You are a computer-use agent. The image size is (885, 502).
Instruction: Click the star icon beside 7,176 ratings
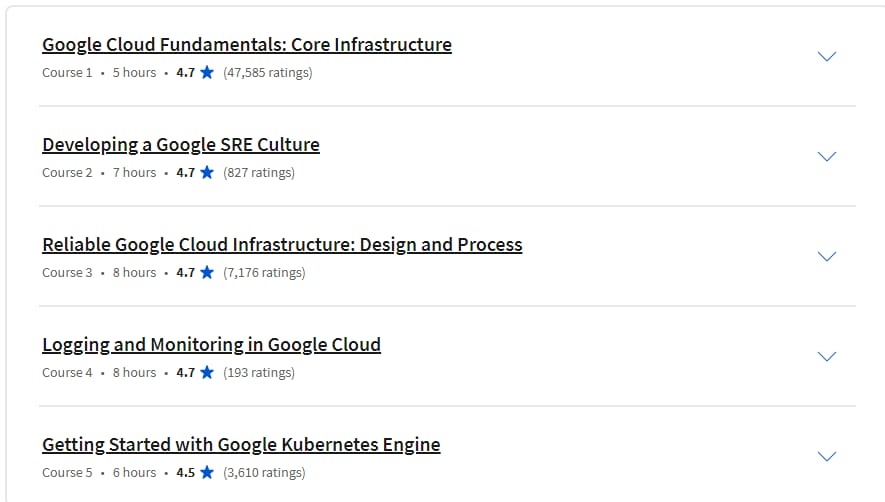point(207,273)
